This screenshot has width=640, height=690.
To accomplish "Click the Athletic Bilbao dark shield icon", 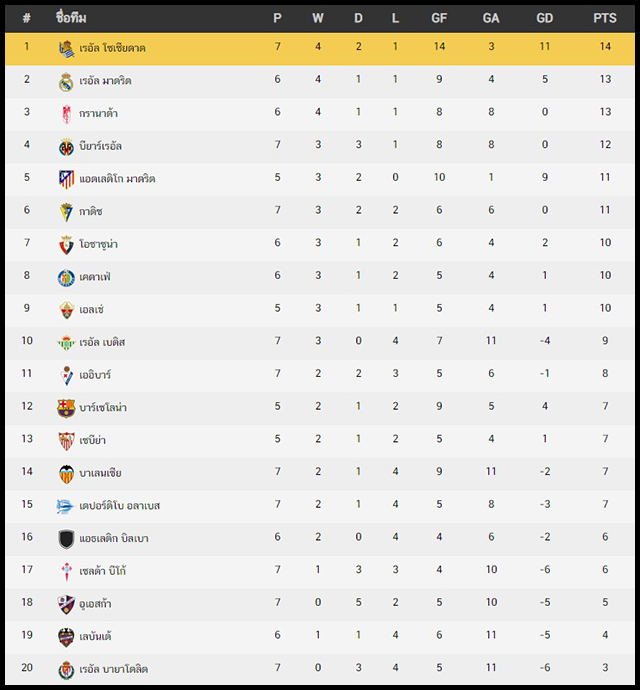I will [x=66, y=539].
